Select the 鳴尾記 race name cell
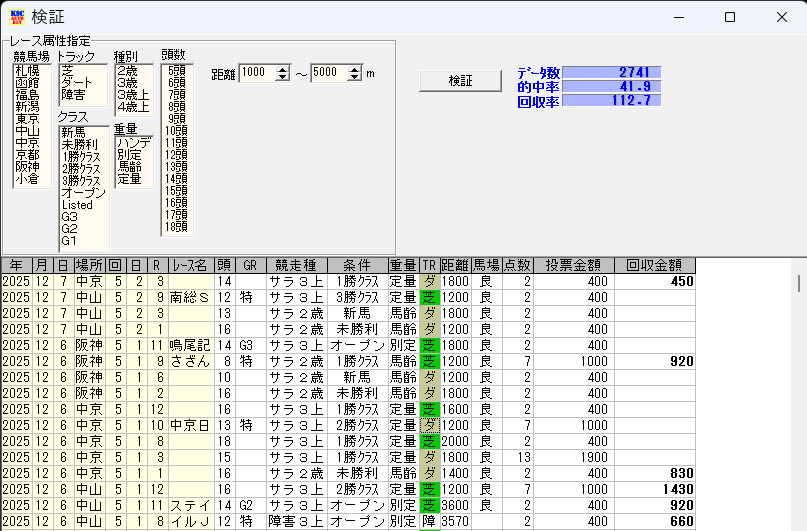 189,345
